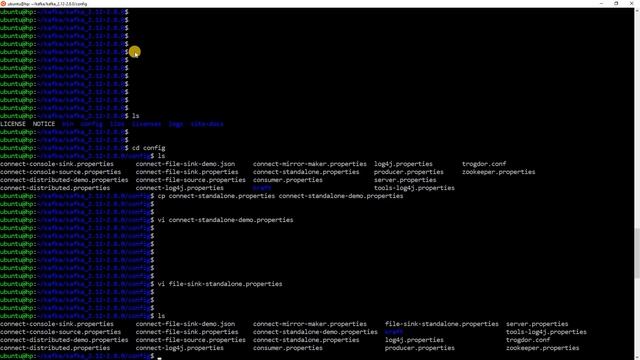Click the 'vi file-sink-standalone.properties' command
Viewport: 640px width, 360px height.
[x=220, y=284]
